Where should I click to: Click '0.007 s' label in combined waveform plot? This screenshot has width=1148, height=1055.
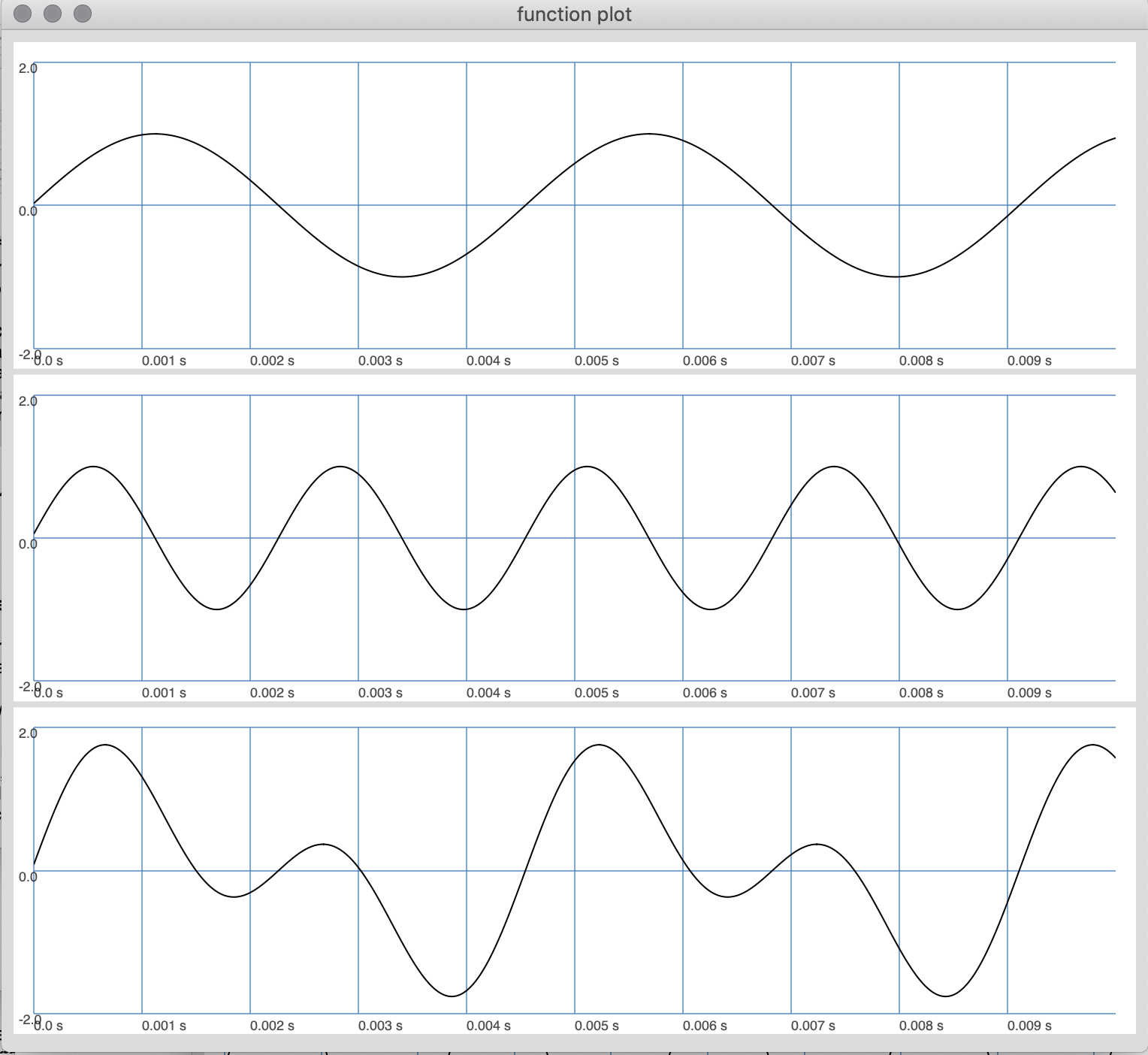(813, 1026)
